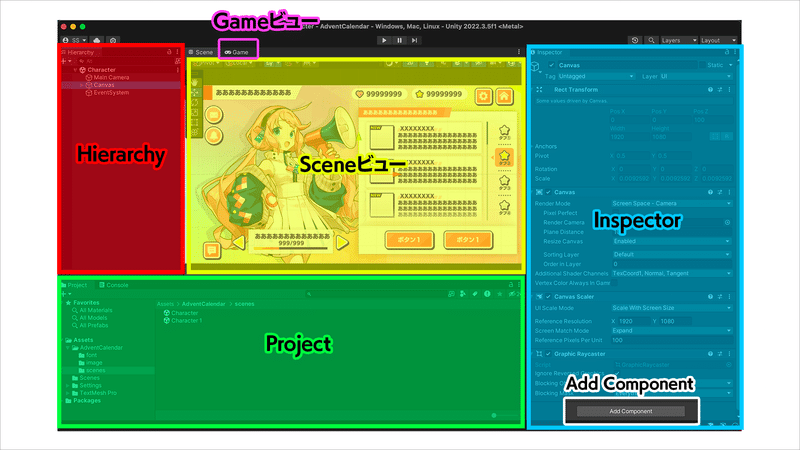Open the Sorting Layer Default dropdown
Image resolution: width=800 pixels, height=450 pixels.
(x=671, y=255)
